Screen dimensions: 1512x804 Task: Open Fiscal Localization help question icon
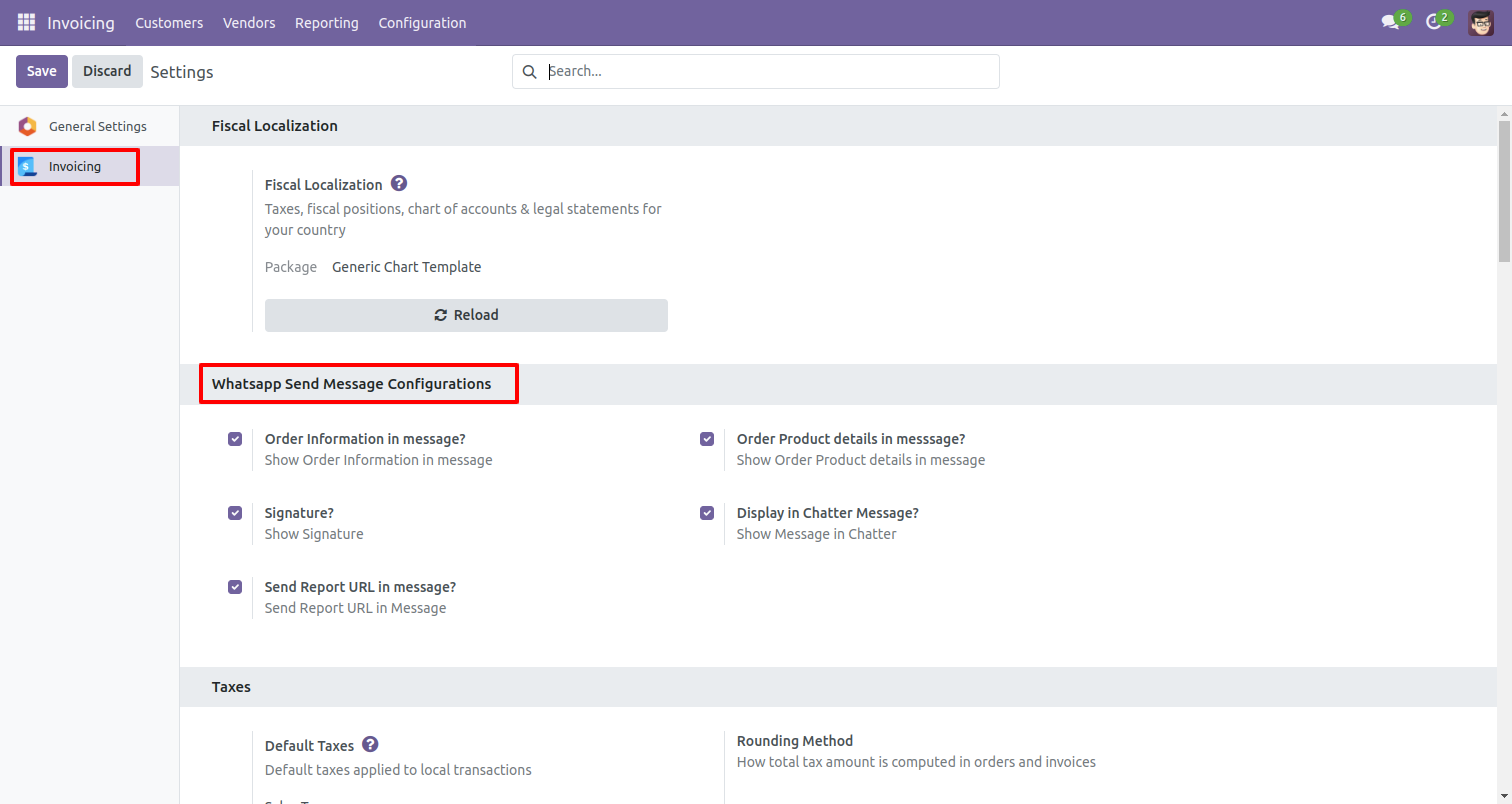399,183
